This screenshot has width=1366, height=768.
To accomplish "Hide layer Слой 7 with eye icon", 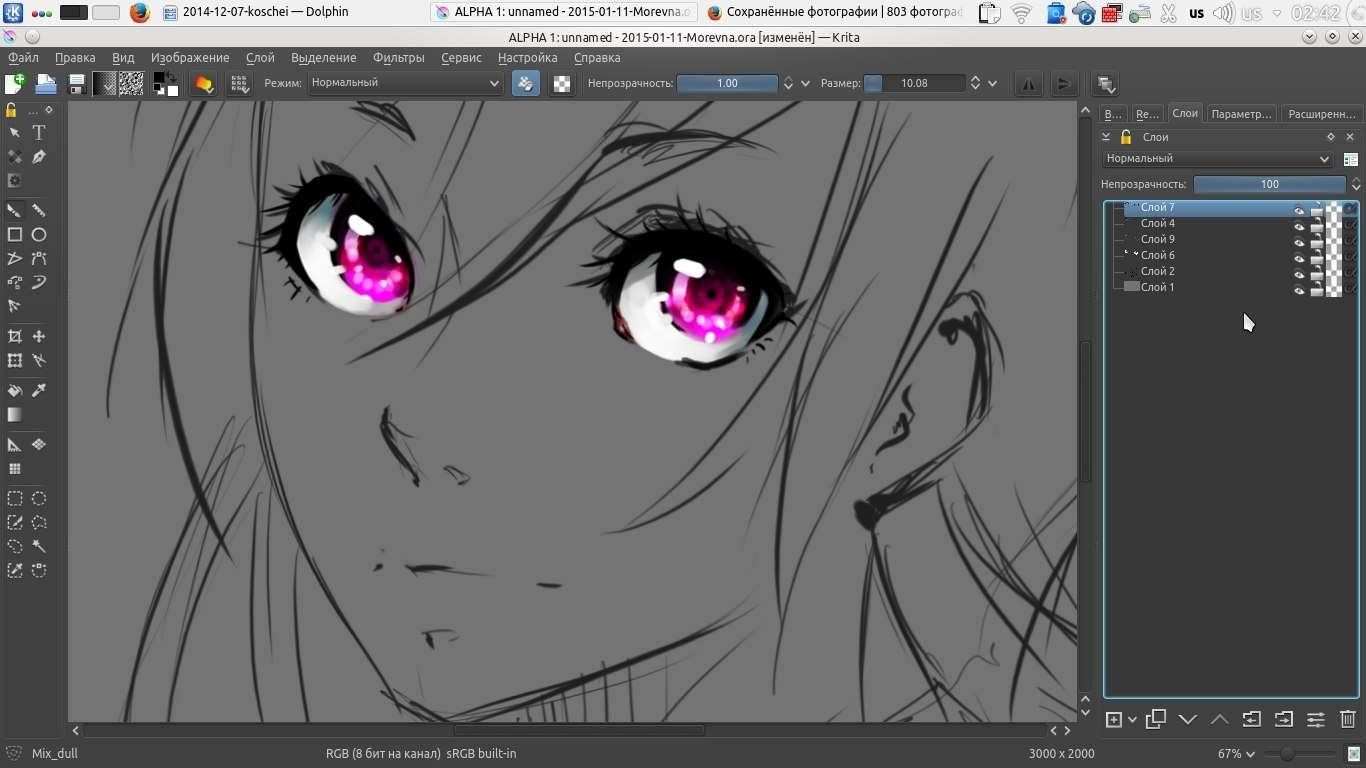I will (x=1299, y=210).
